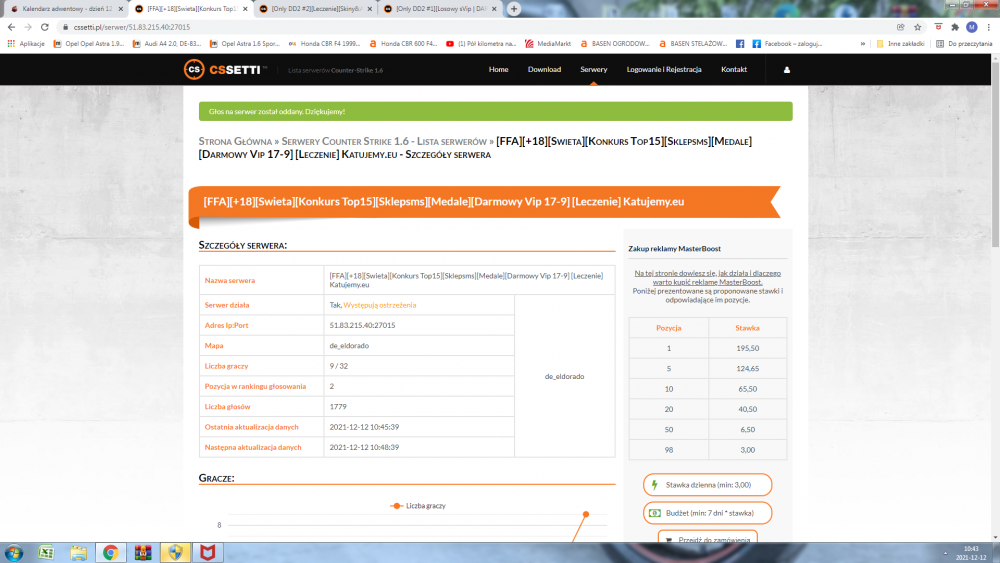
Task: Click Budżet input field
Action: (707, 513)
